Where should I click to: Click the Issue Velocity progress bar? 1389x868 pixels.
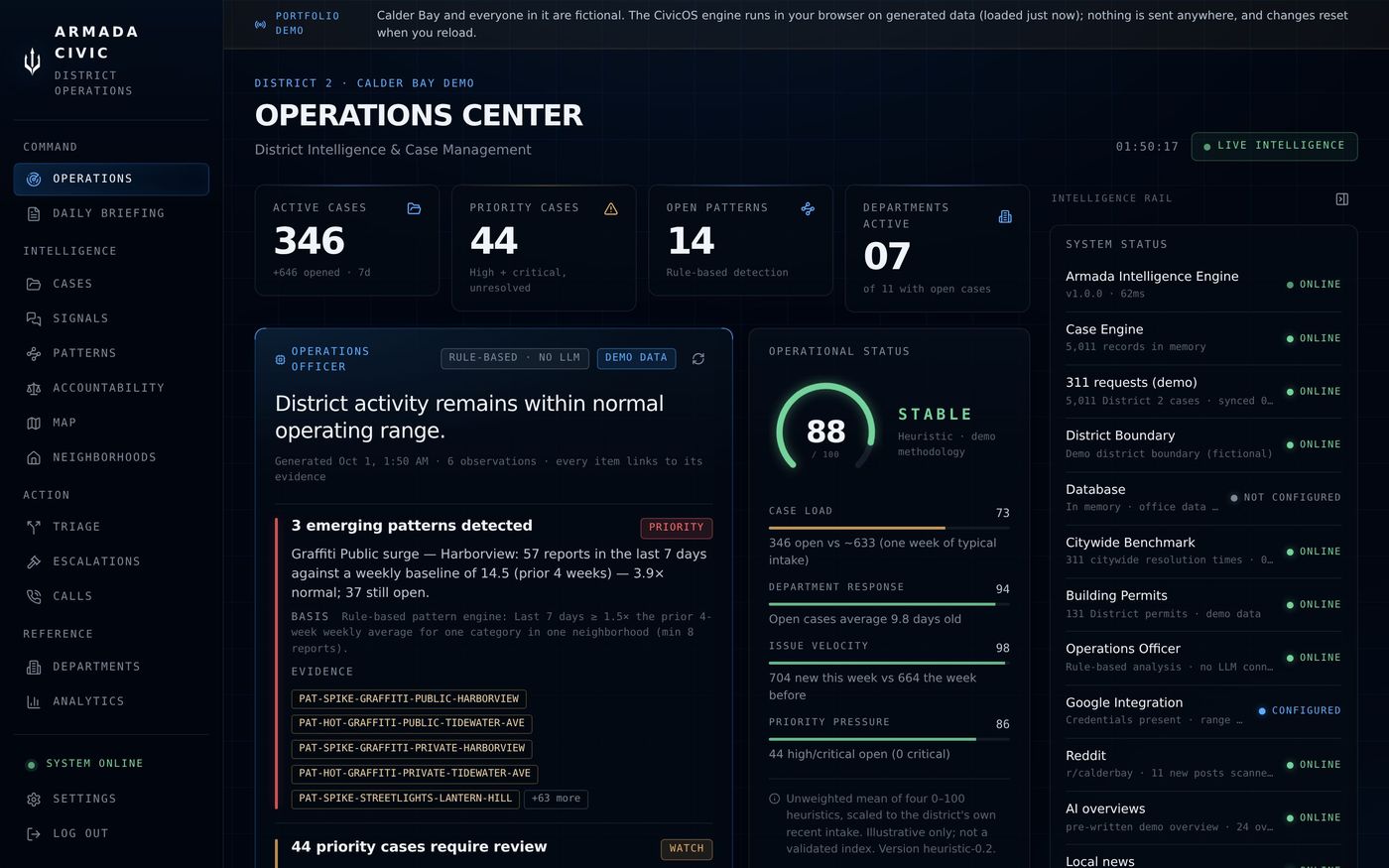[x=888, y=663]
